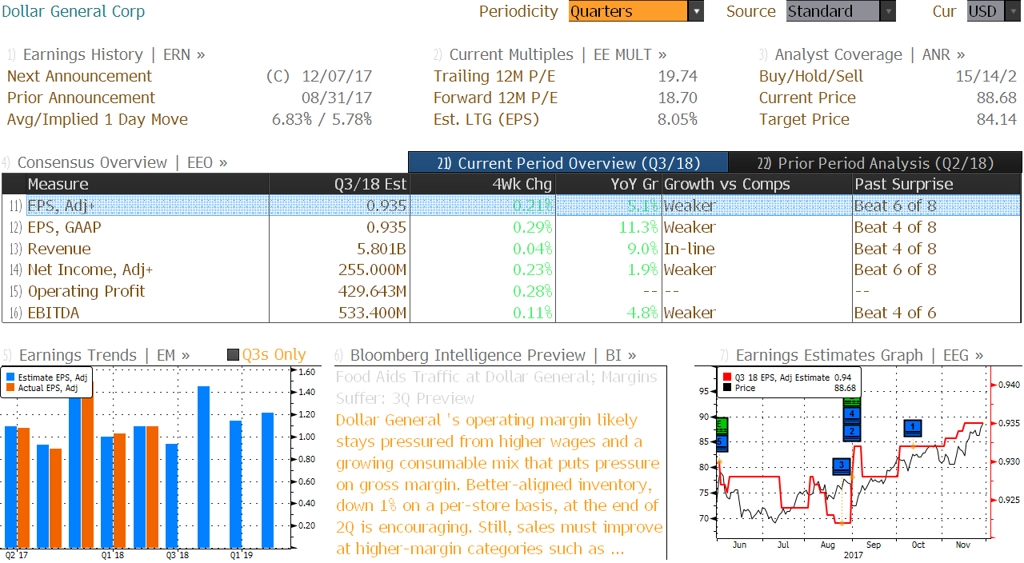Open the Periodicity dropdown arrow
The width and height of the screenshot is (1024, 563).
[696, 11]
